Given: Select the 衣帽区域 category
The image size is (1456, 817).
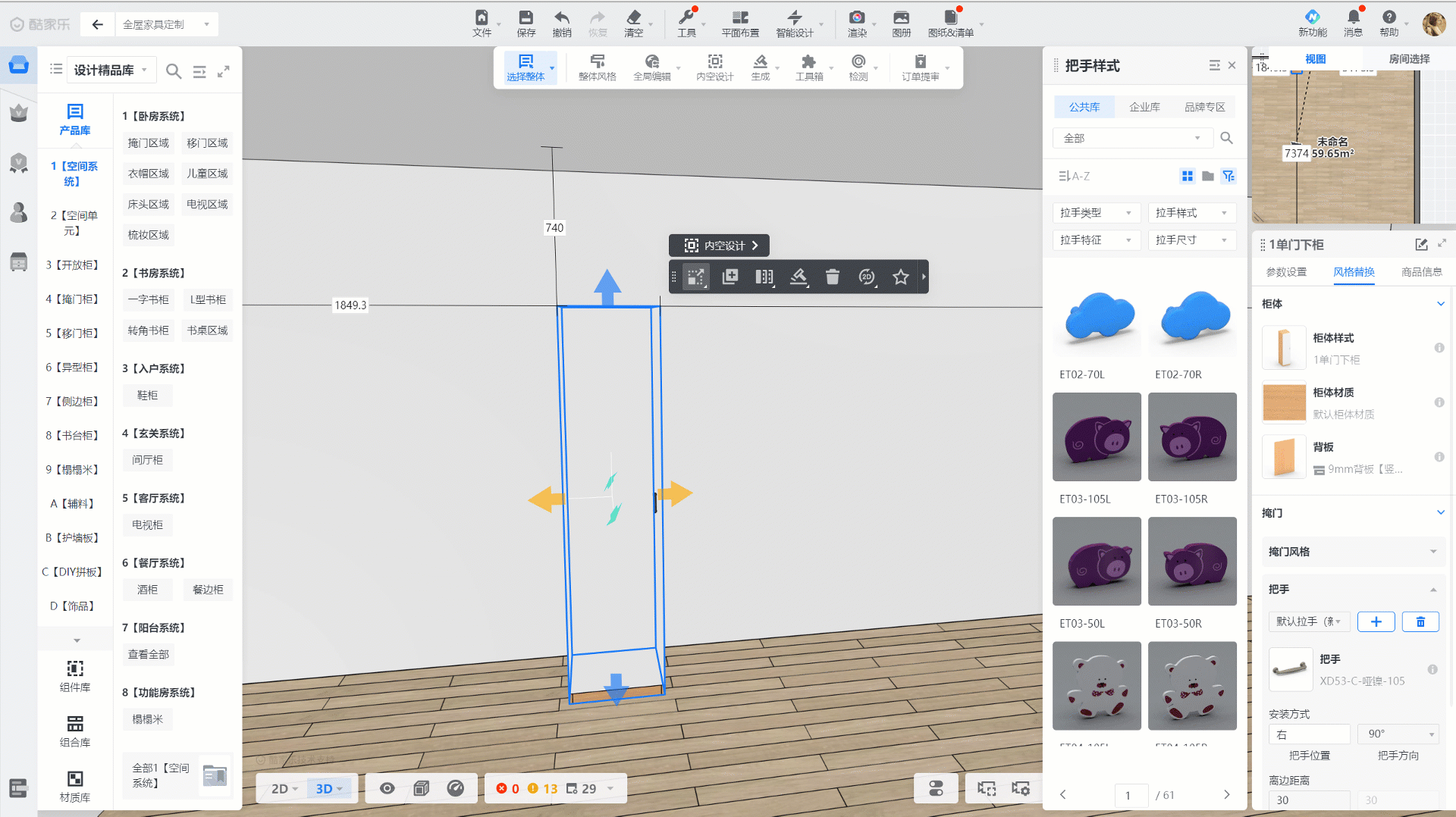Looking at the screenshot, I should point(149,174).
